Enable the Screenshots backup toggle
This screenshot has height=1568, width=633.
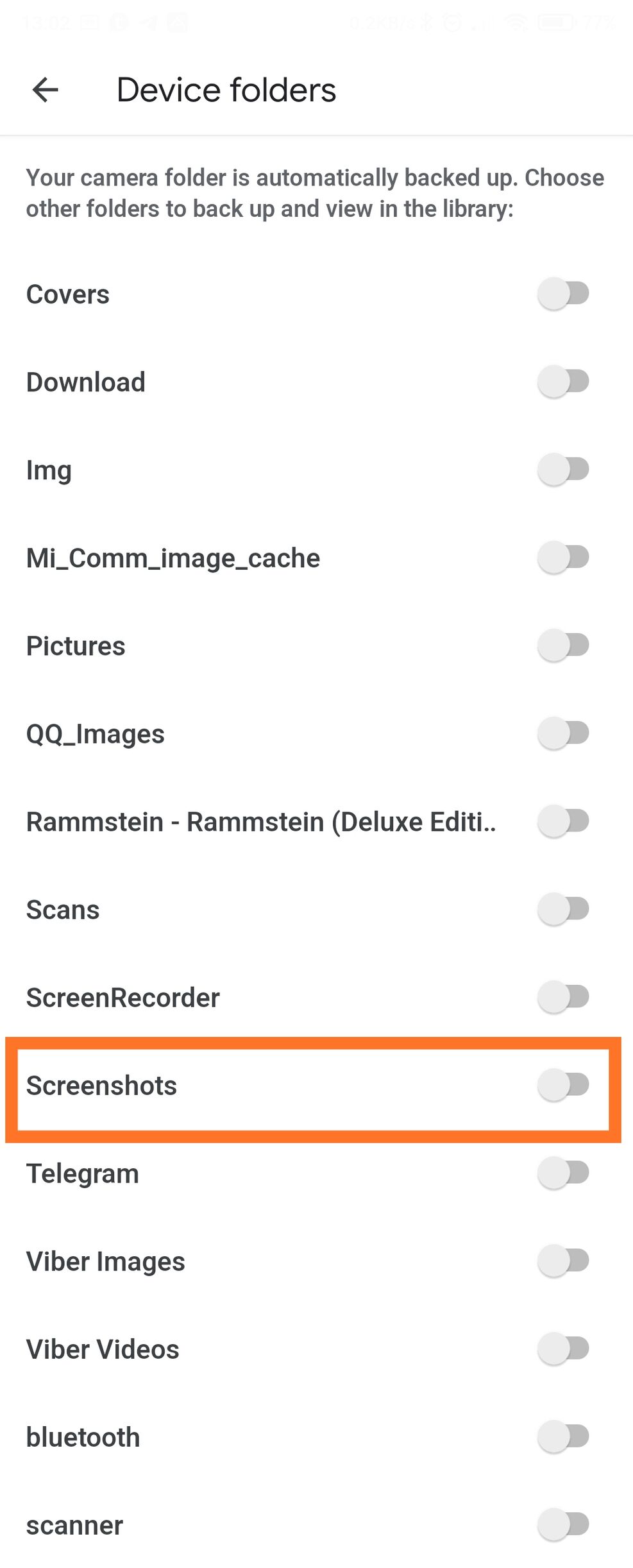pos(564,1085)
